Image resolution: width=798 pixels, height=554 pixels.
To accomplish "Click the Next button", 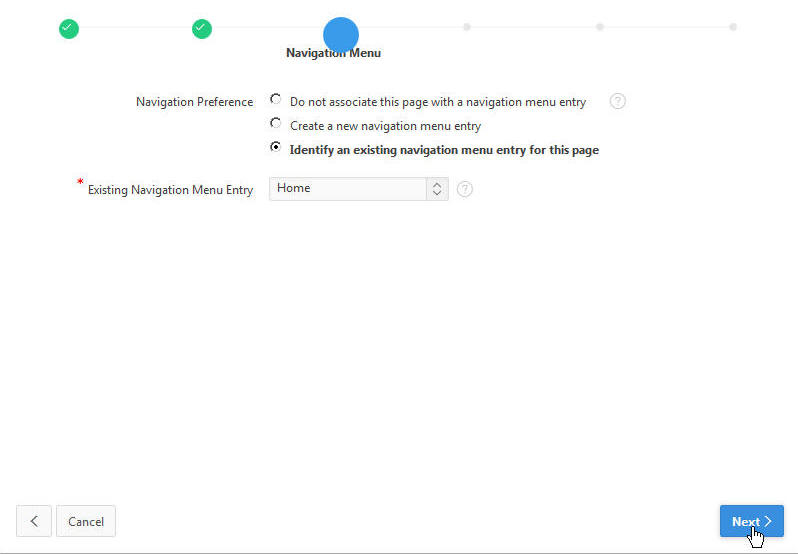I will (752, 521).
